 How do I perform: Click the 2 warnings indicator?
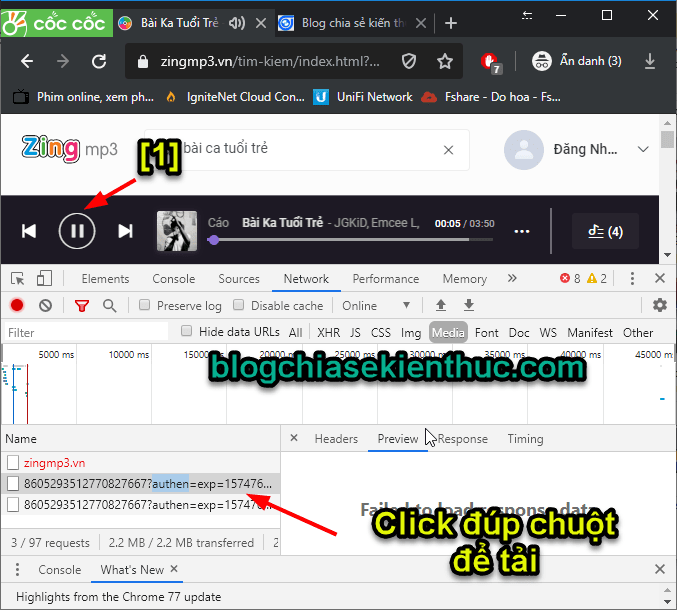597,278
